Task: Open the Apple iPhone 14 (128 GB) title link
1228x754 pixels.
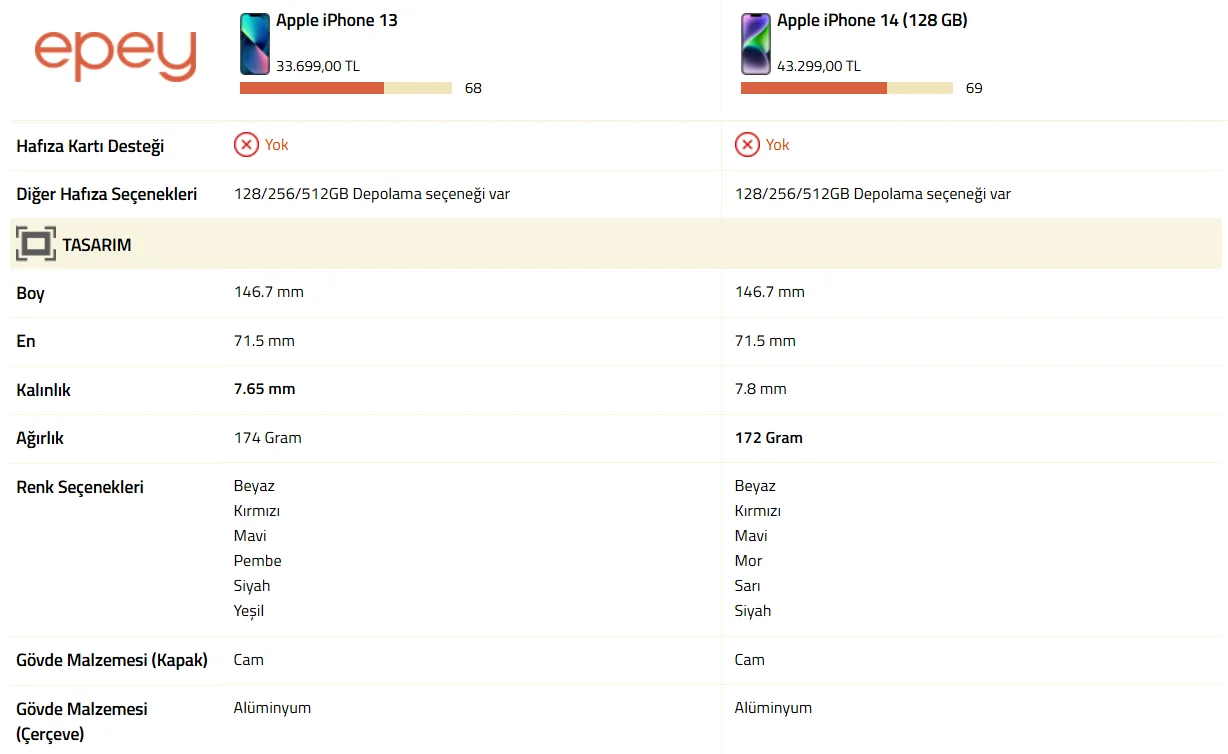Action: pyautogui.click(x=872, y=20)
